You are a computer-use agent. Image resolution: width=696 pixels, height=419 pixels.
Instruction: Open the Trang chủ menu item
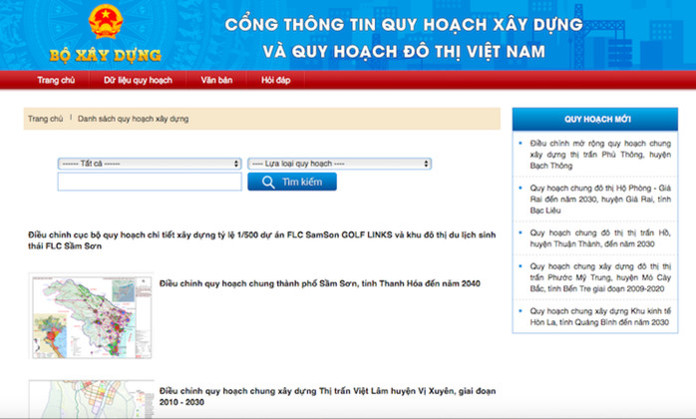pos(56,79)
